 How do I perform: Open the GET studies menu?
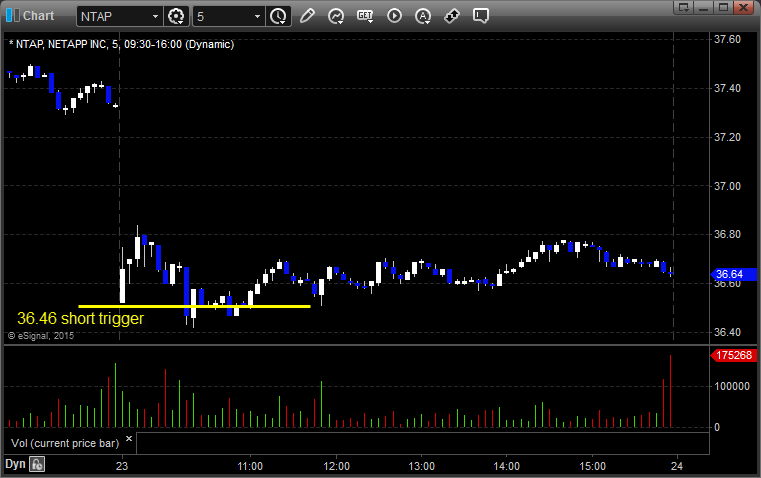click(365, 16)
